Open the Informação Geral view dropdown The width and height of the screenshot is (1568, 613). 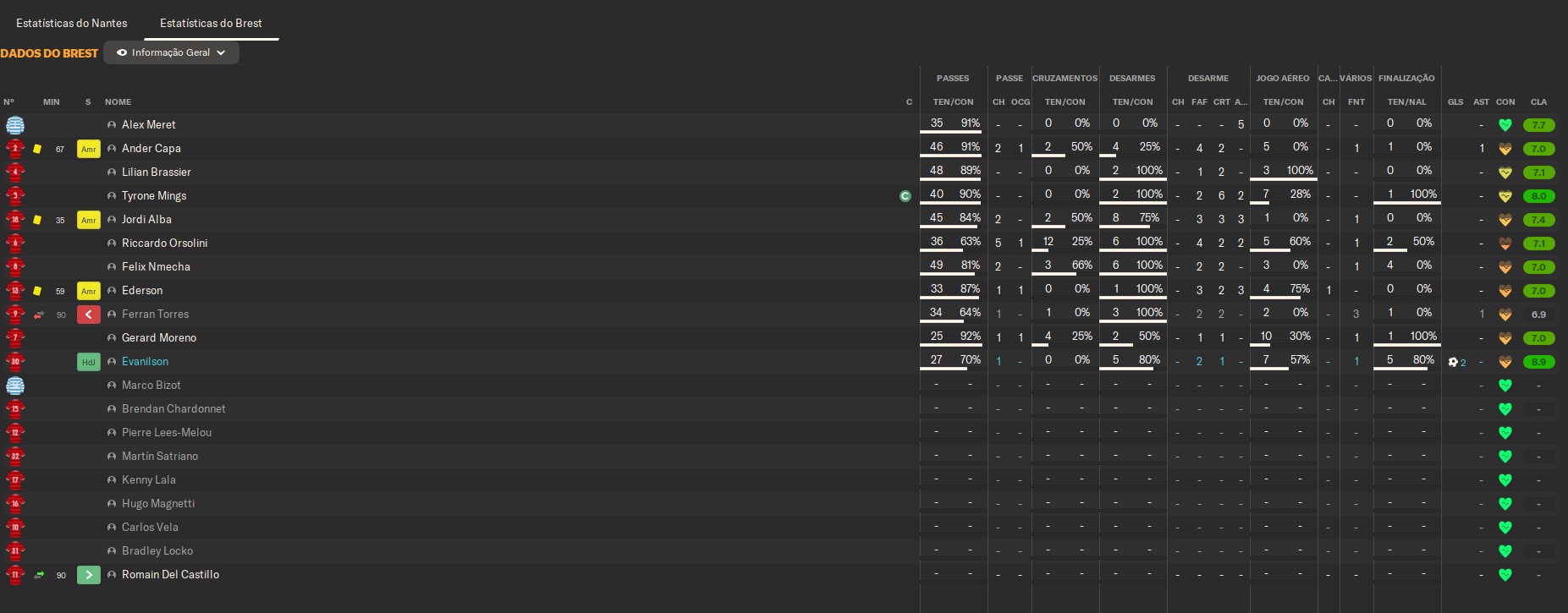(171, 52)
